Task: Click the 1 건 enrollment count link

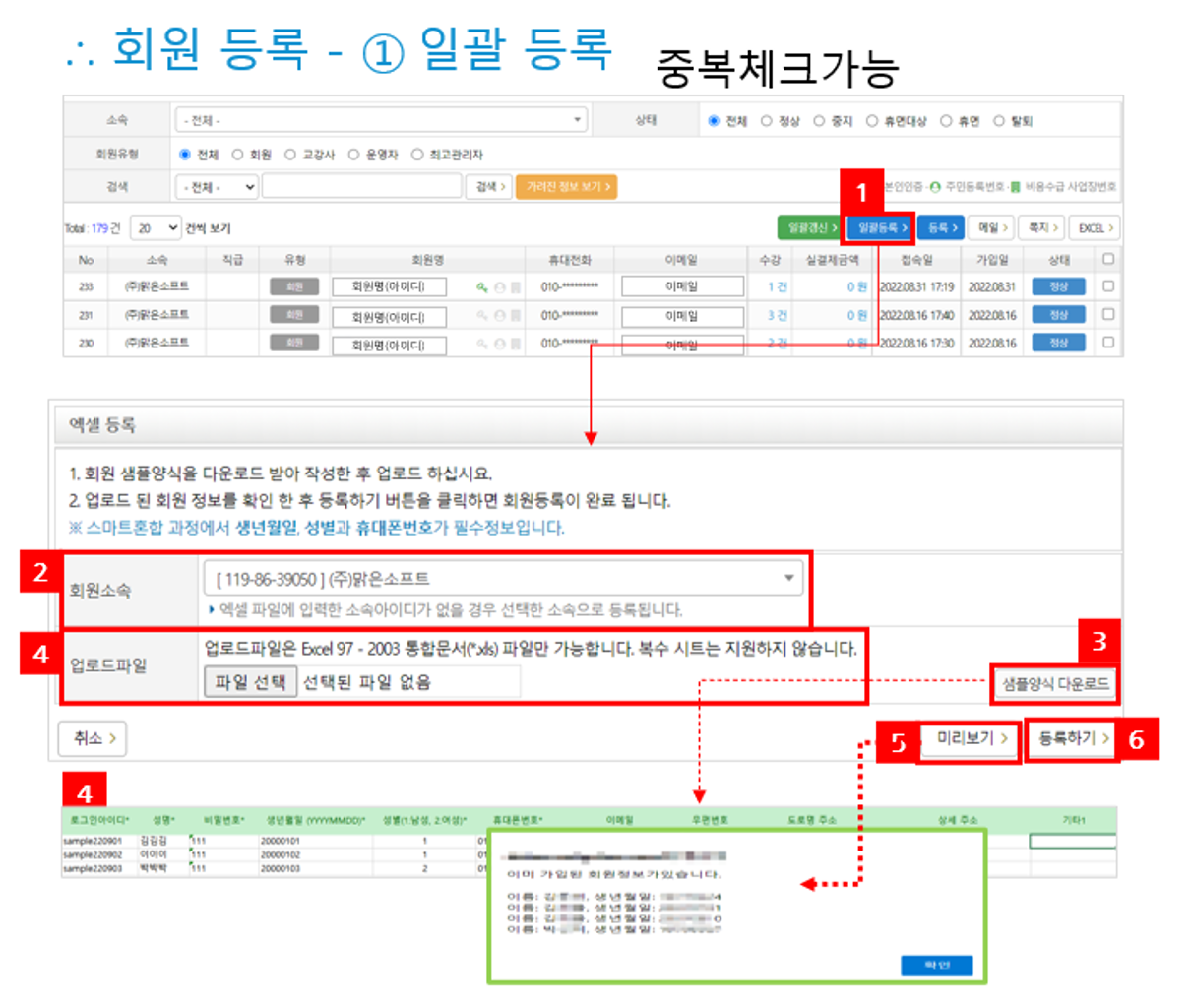Action: coord(777,286)
